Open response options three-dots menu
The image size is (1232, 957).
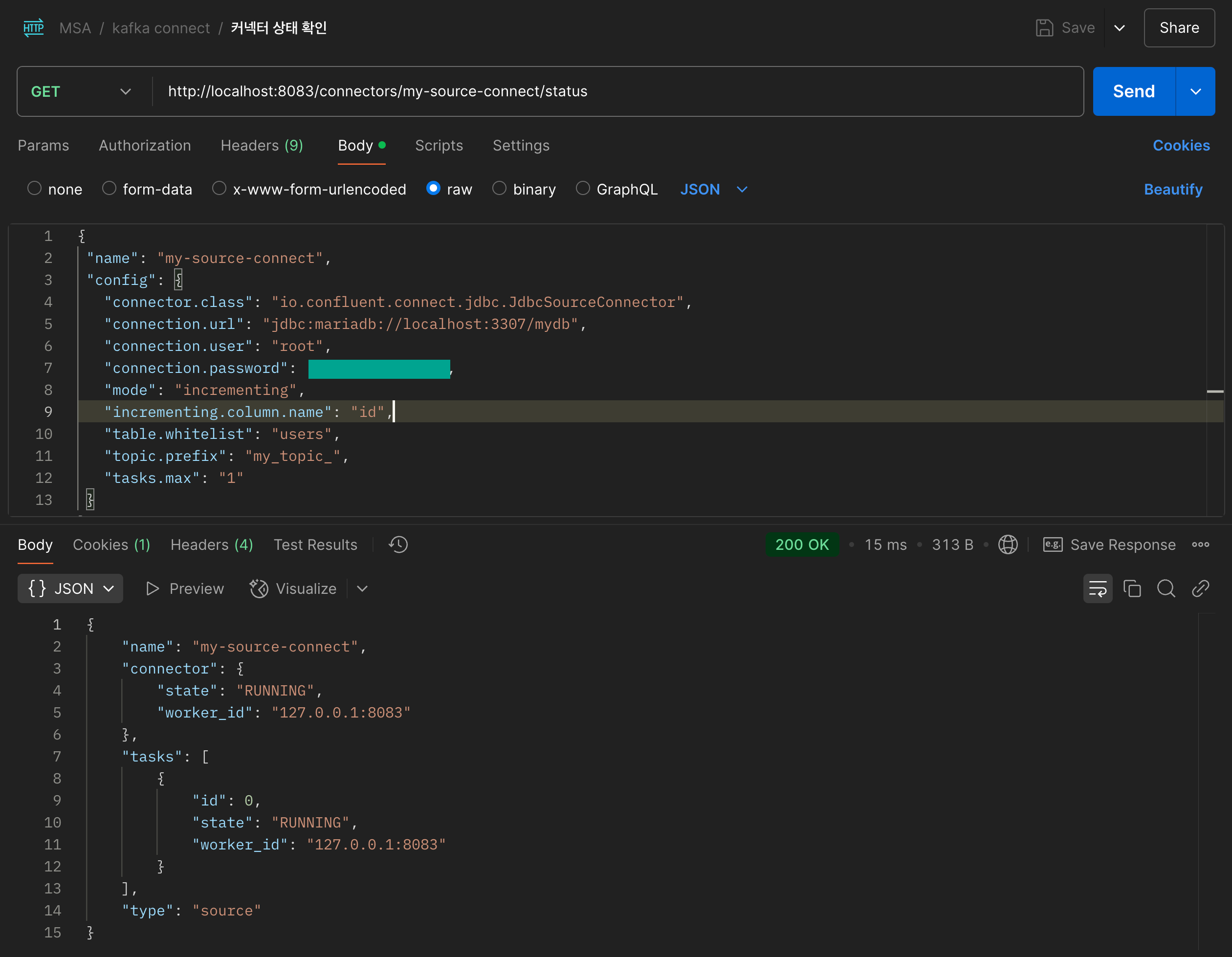[x=1200, y=544]
